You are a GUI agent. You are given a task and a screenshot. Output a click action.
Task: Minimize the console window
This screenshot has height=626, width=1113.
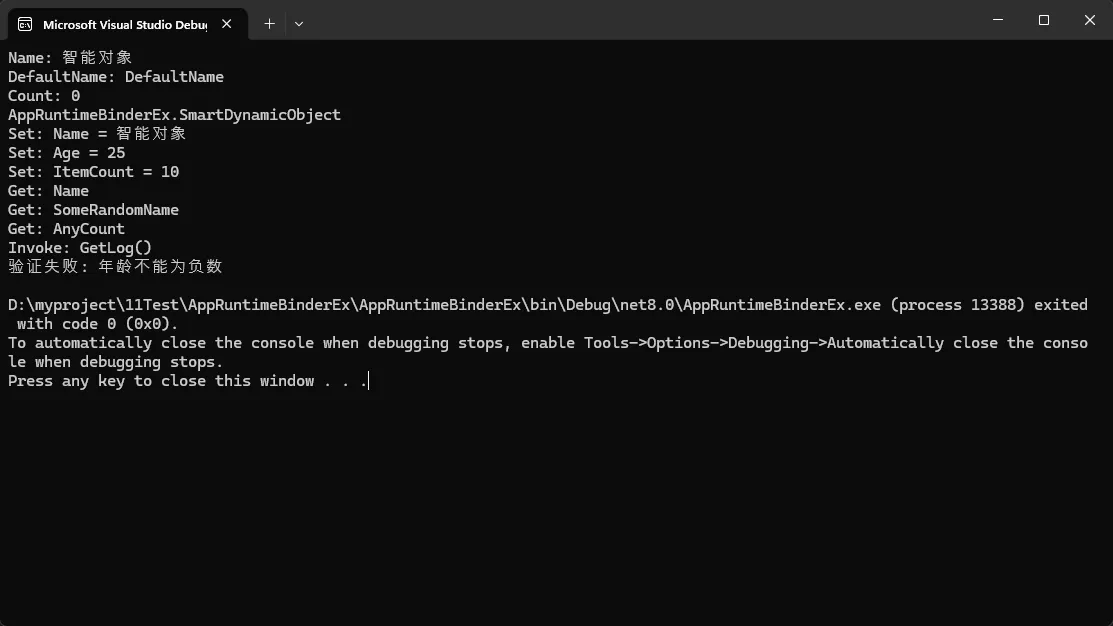click(998, 20)
